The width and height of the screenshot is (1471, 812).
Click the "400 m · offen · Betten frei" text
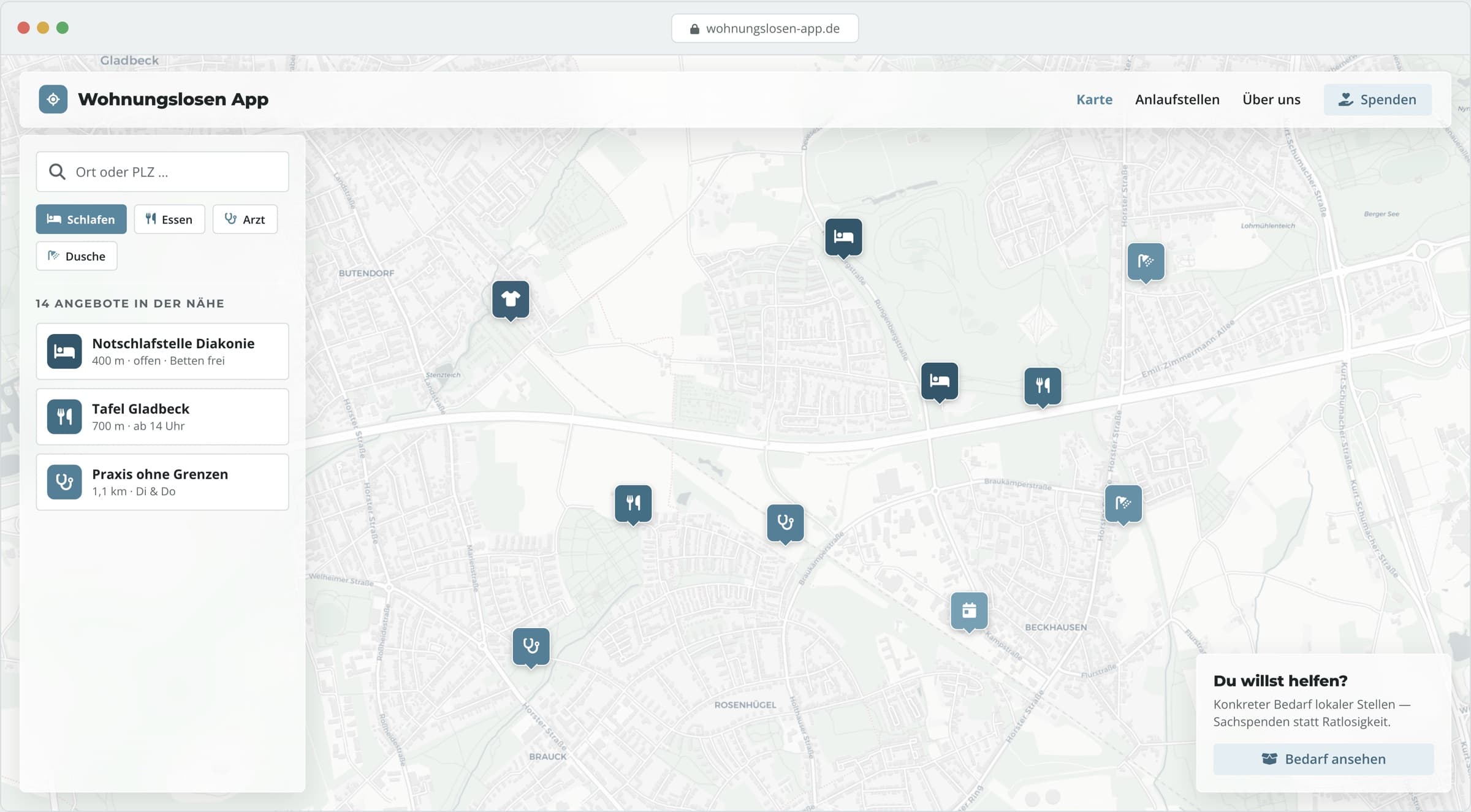pyautogui.click(x=158, y=361)
